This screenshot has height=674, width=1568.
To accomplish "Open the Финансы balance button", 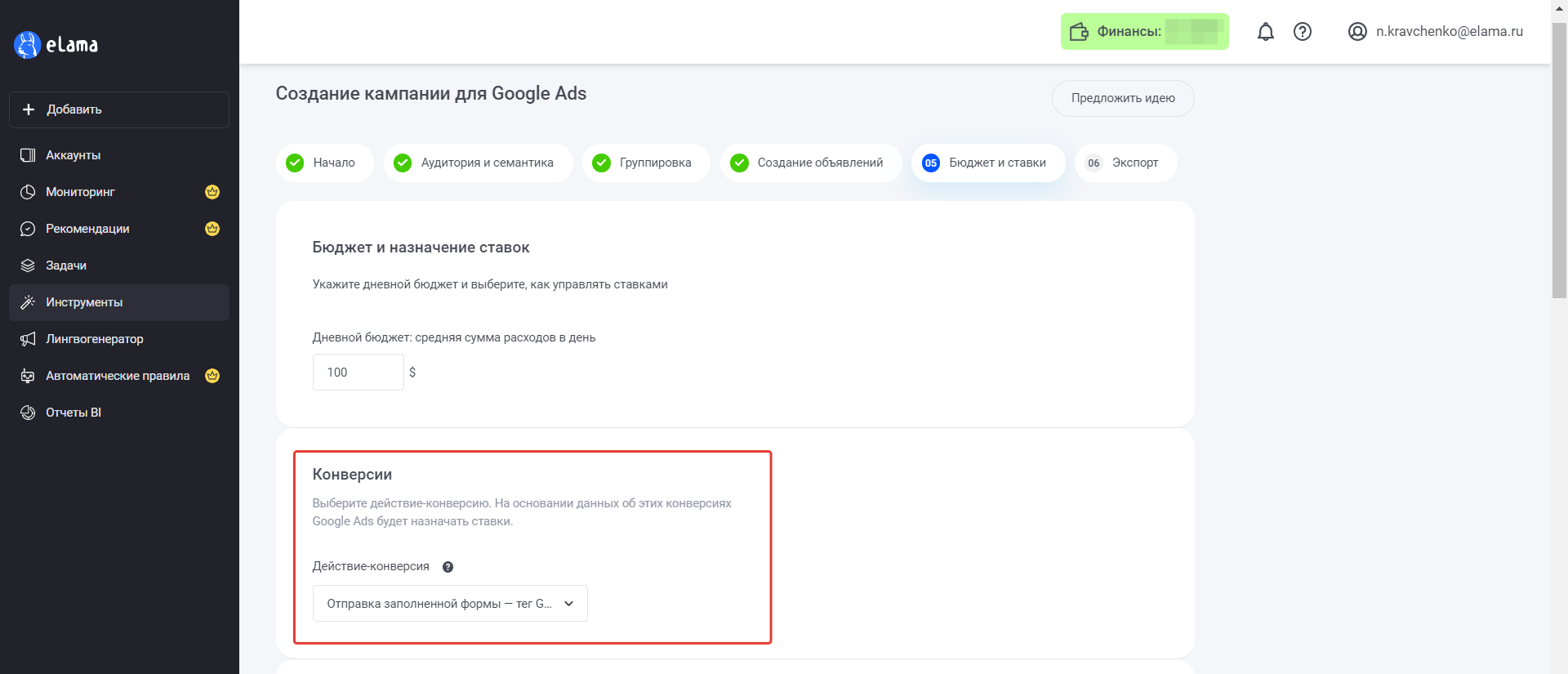I will coord(1145,32).
